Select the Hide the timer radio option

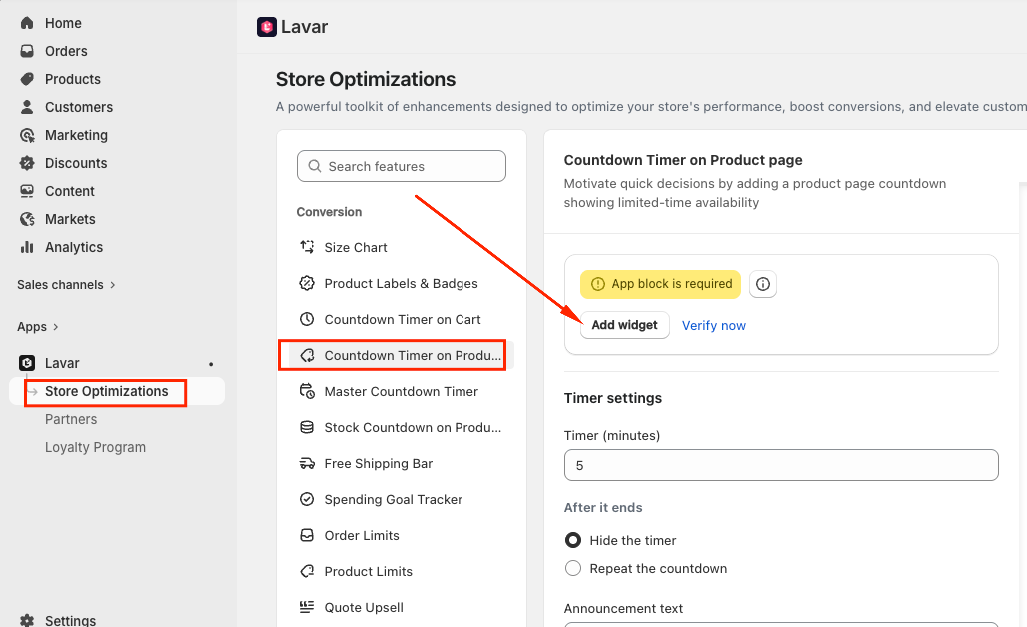tap(572, 540)
